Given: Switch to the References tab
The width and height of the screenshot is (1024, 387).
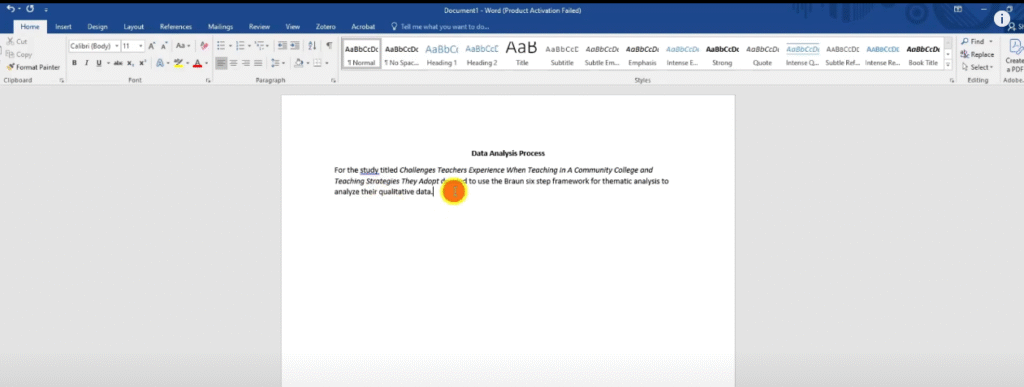Looking at the screenshot, I should pos(176,27).
